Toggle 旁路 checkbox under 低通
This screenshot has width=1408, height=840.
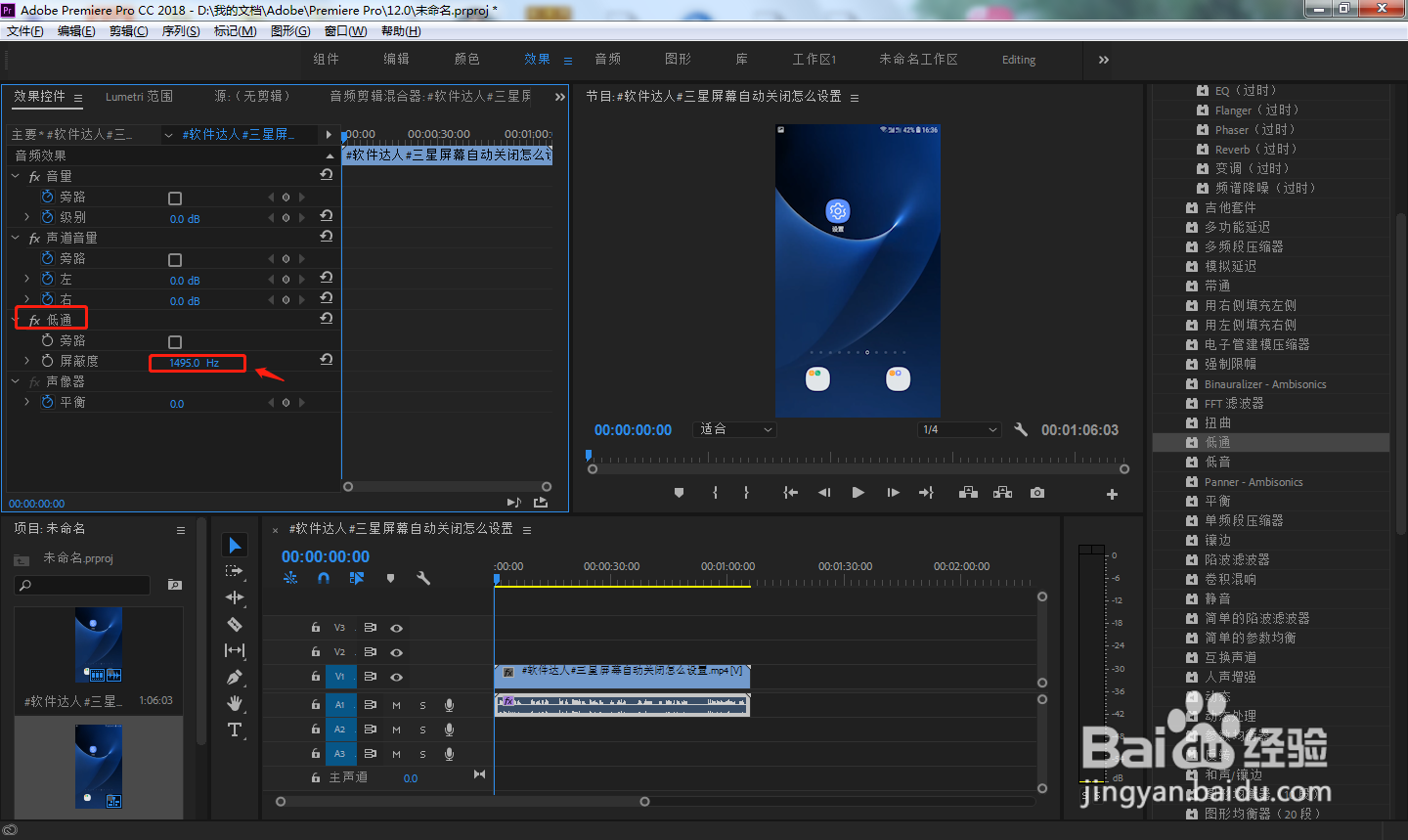pyautogui.click(x=175, y=341)
